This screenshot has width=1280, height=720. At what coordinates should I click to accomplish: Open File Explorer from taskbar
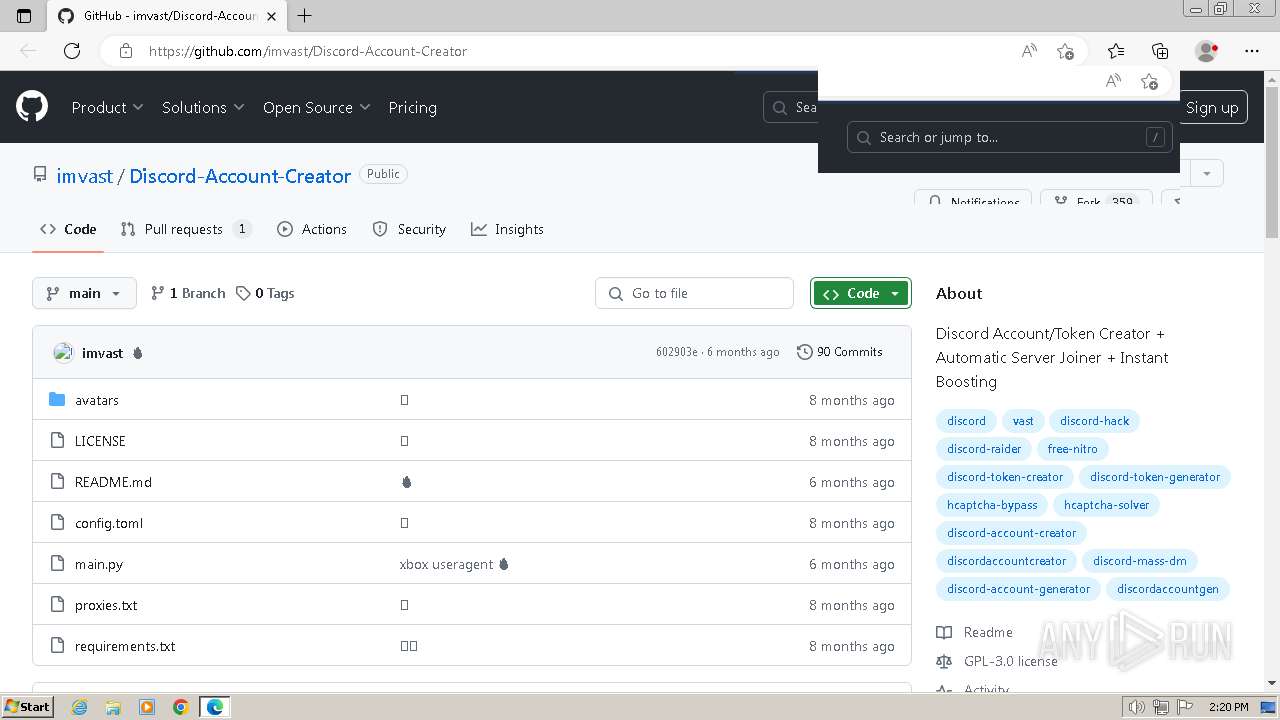[113, 707]
